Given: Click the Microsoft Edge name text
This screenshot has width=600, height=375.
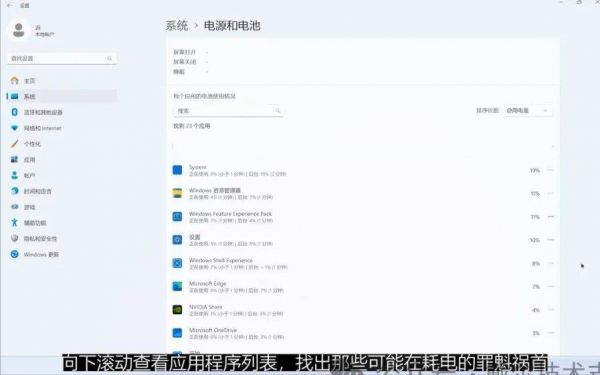Looking at the screenshot, I should (208, 284).
